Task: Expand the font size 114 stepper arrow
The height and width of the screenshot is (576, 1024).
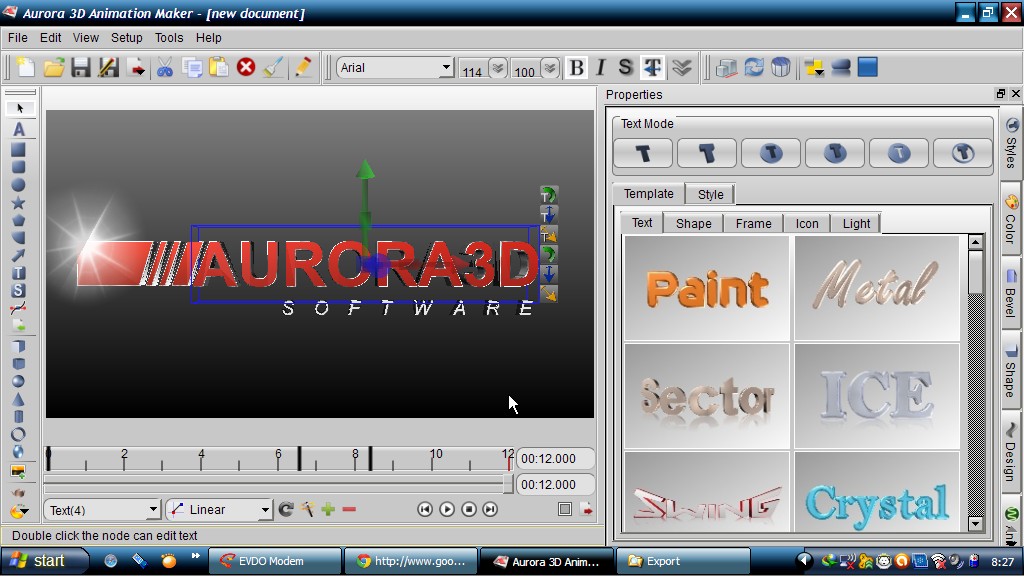Action: [498, 67]
